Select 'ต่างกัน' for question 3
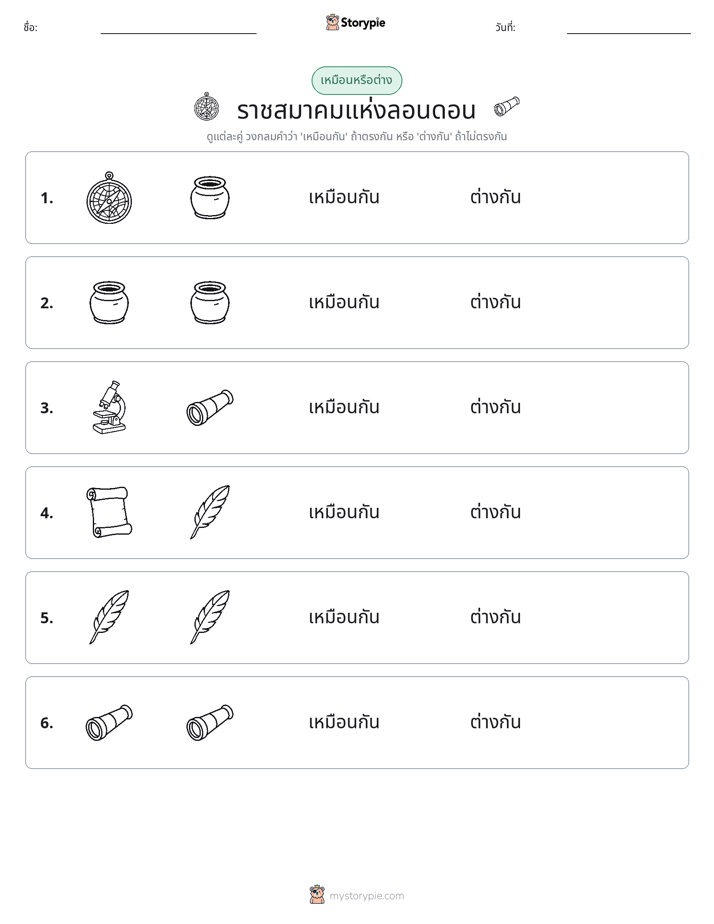This screenshot has height=924, width=714. click(x=495, y=407)
